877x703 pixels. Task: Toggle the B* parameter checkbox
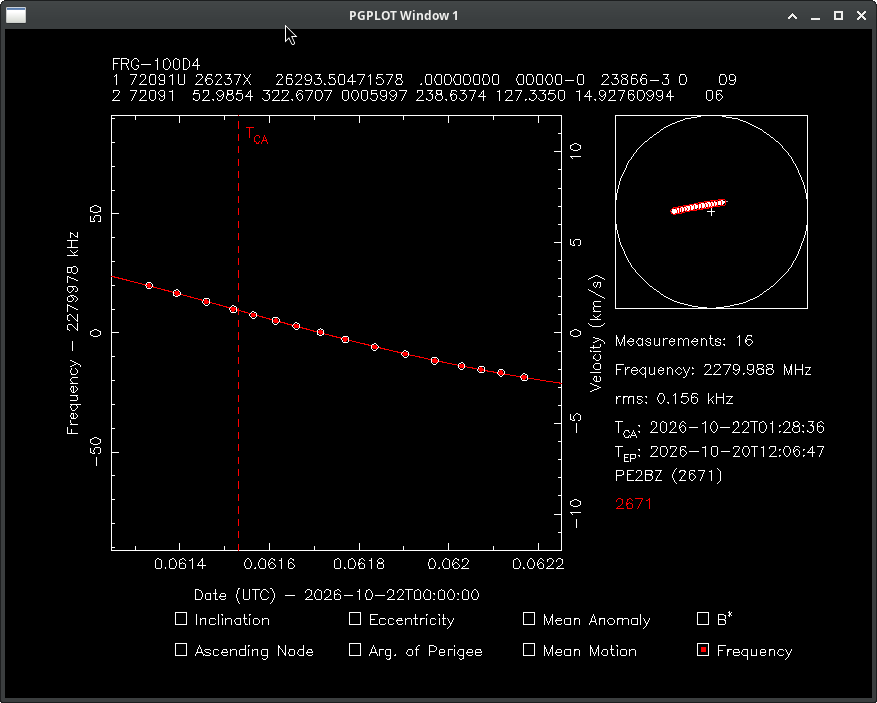tap(703, 619)
